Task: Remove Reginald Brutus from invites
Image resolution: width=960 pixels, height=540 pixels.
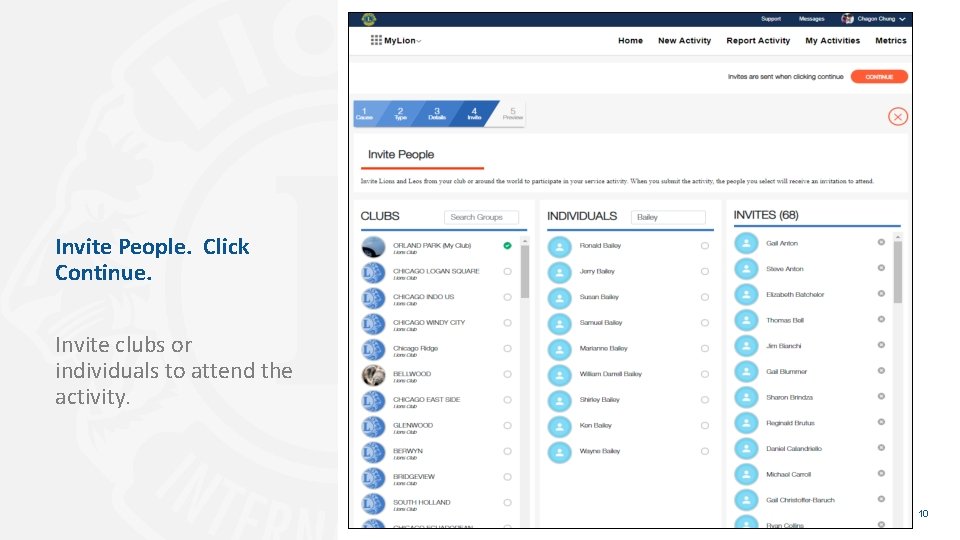Action: (x=881, y=422)
